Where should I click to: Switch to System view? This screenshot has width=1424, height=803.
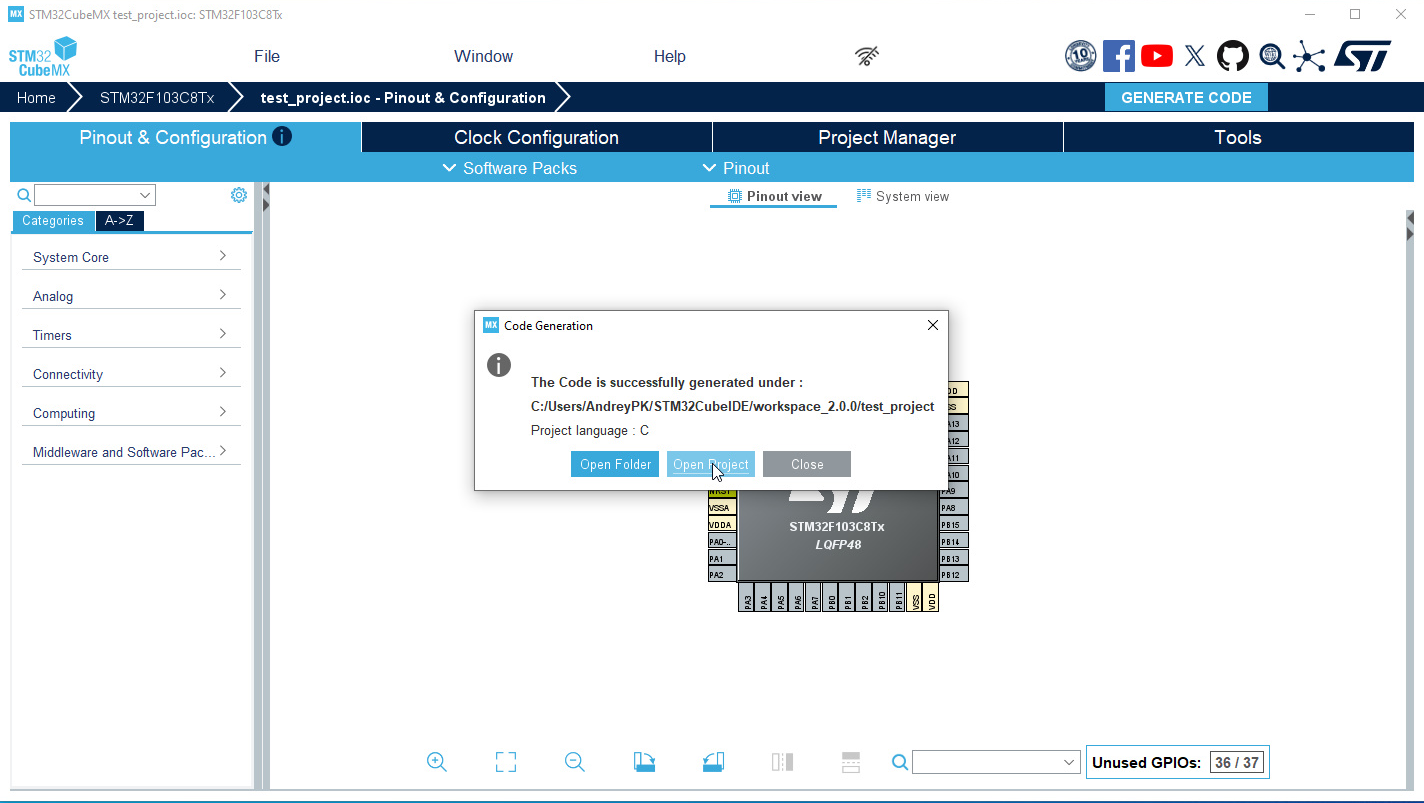pos(903,196)
